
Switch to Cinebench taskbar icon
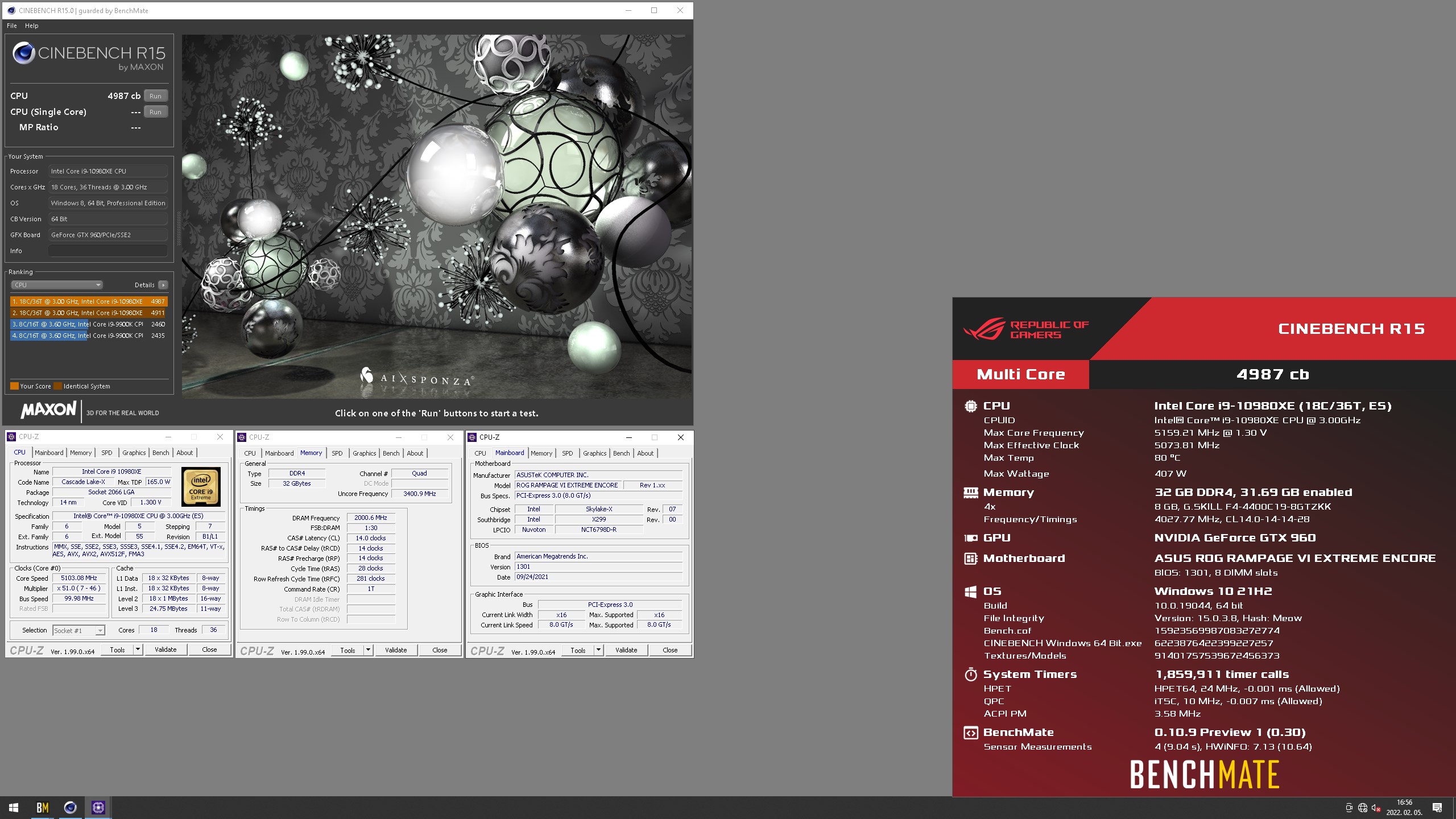70,808
